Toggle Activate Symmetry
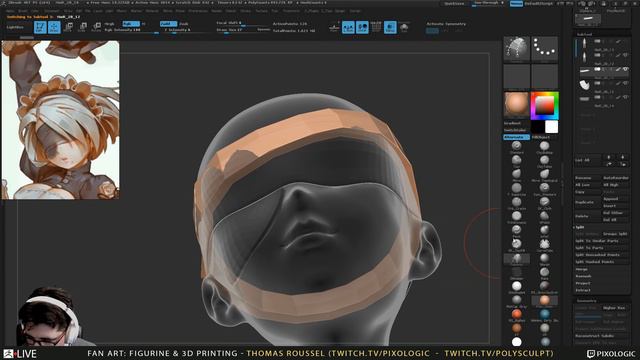 click(x=446, y=24)
